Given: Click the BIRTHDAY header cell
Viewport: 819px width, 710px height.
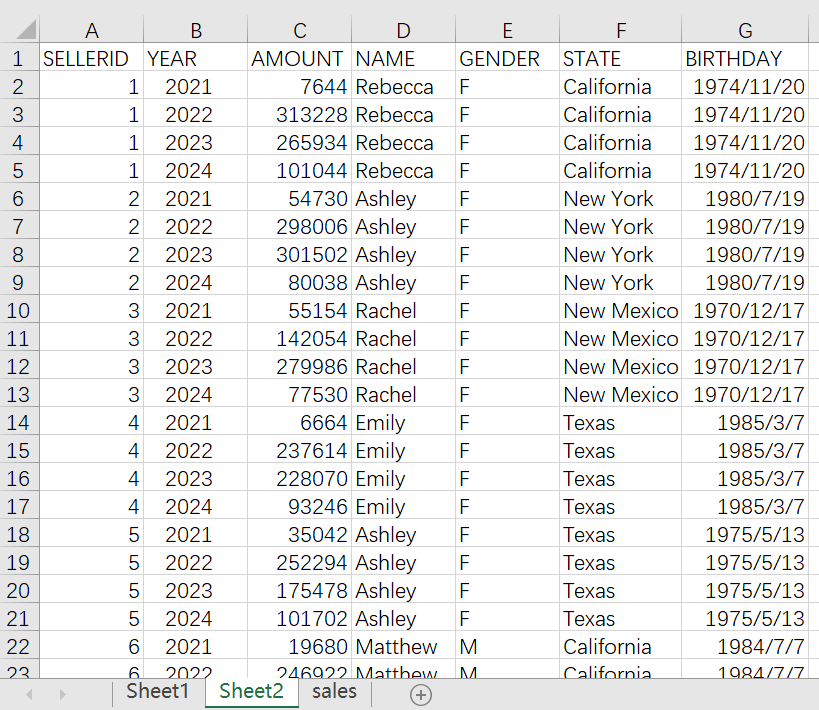Looking at the screenshot, I should point(734,59).
